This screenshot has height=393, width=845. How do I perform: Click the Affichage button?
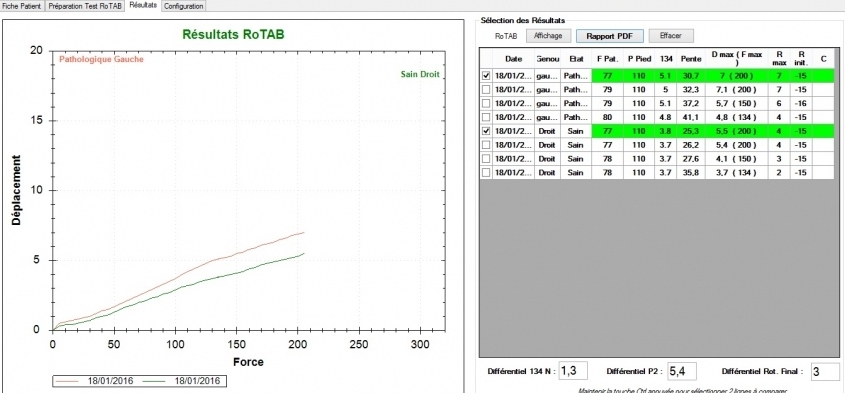[x=549, y=36]
